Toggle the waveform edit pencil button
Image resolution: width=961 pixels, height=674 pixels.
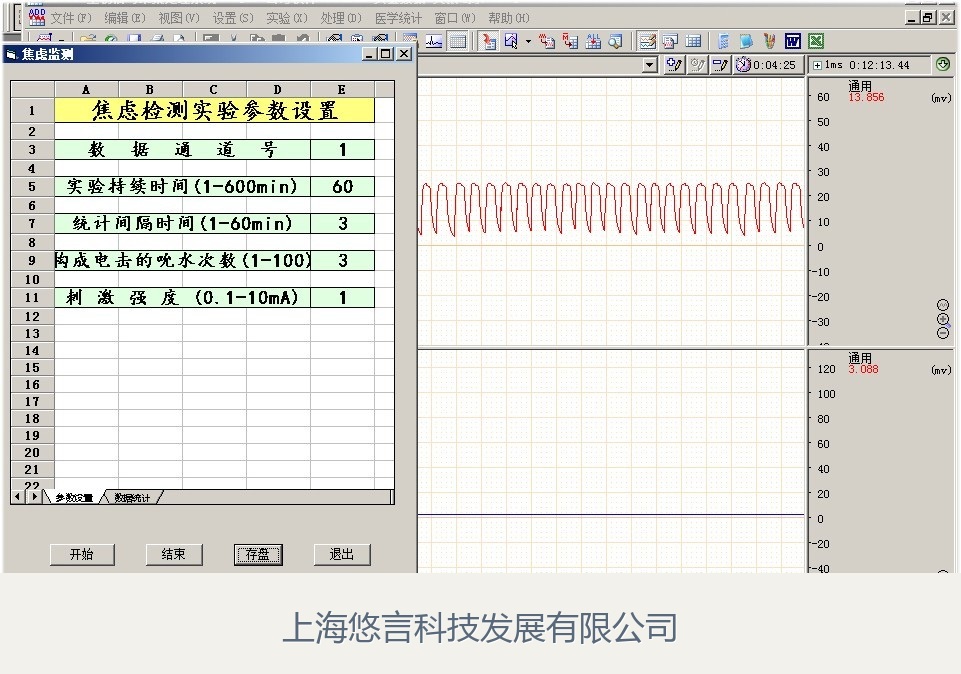point(647,42)
